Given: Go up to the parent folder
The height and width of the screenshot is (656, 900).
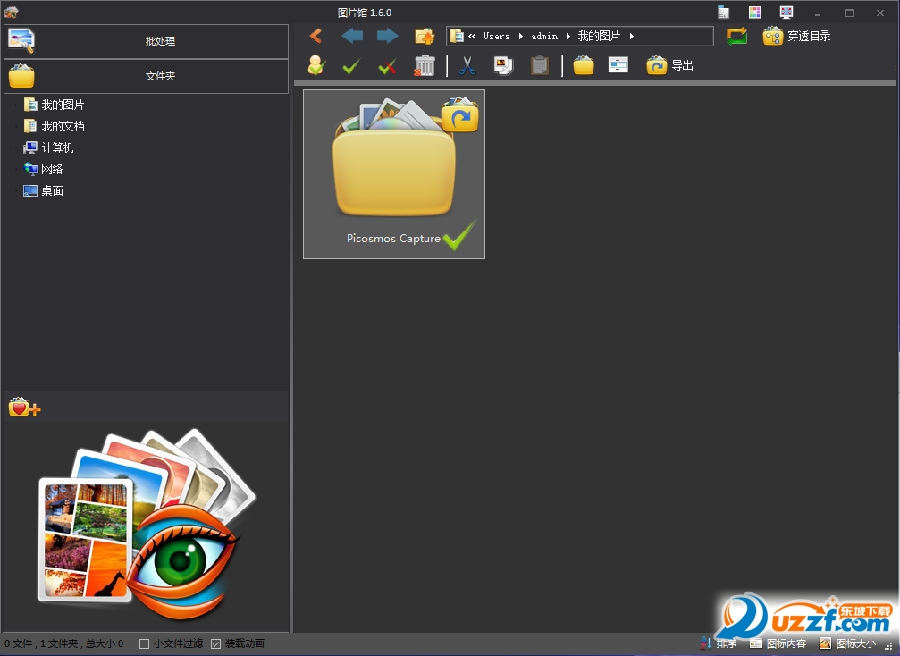Looking at the screenshot, I should tap(425, 36).
